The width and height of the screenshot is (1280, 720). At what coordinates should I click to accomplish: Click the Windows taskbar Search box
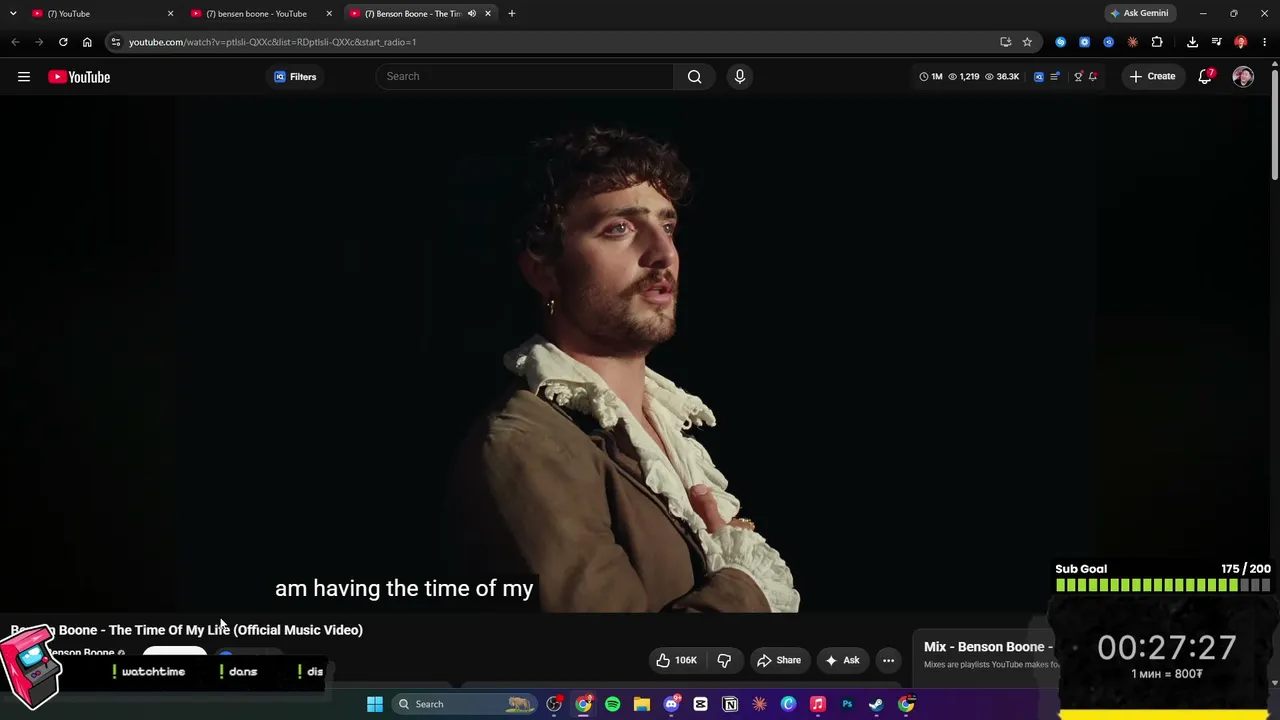coord(465,704)
